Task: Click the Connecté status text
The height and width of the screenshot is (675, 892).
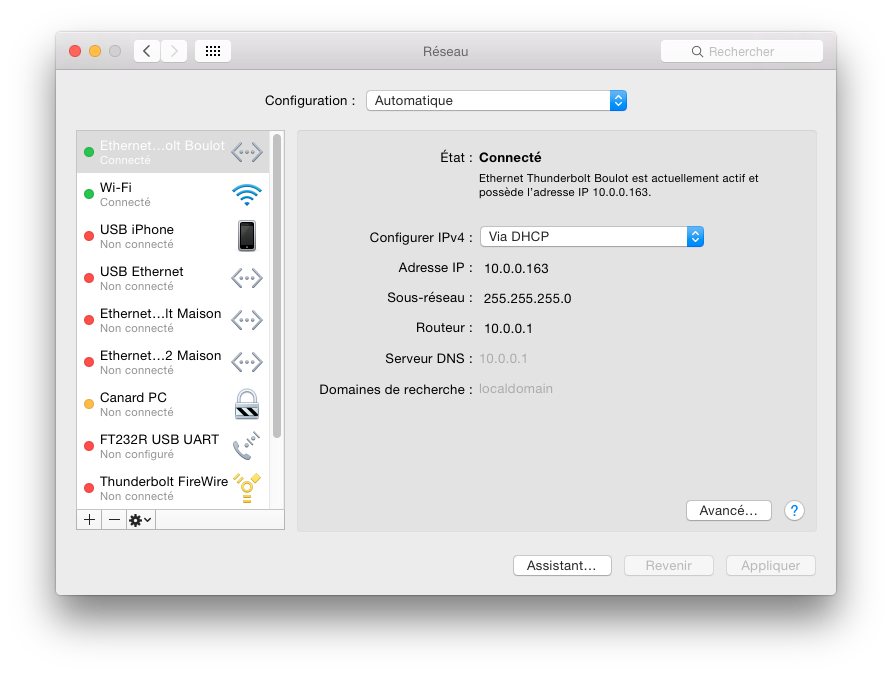Action: [510, 158]
